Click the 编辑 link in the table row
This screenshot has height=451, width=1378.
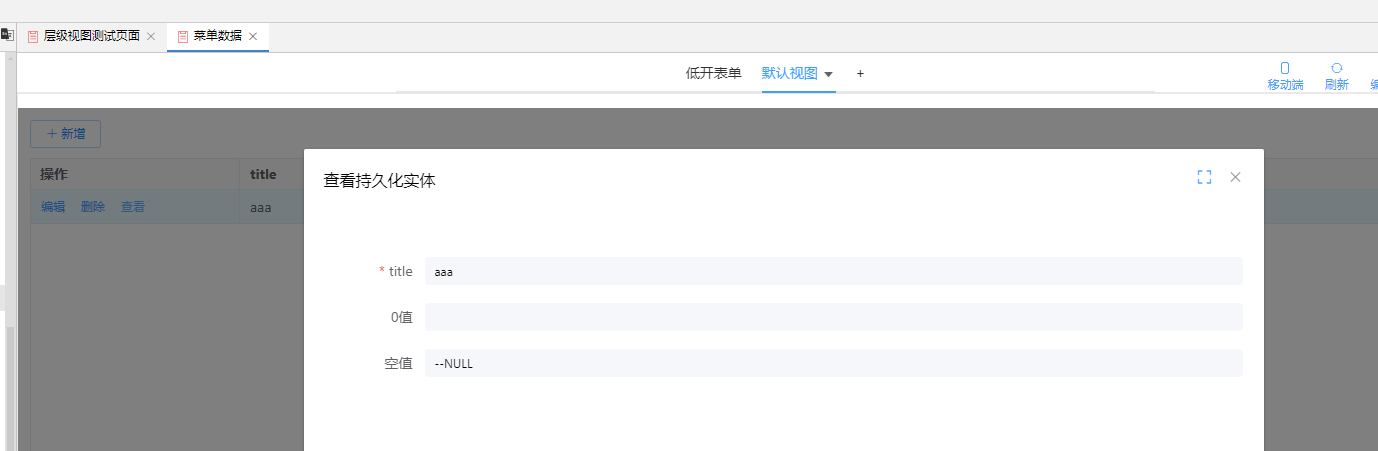coord(53,207)
